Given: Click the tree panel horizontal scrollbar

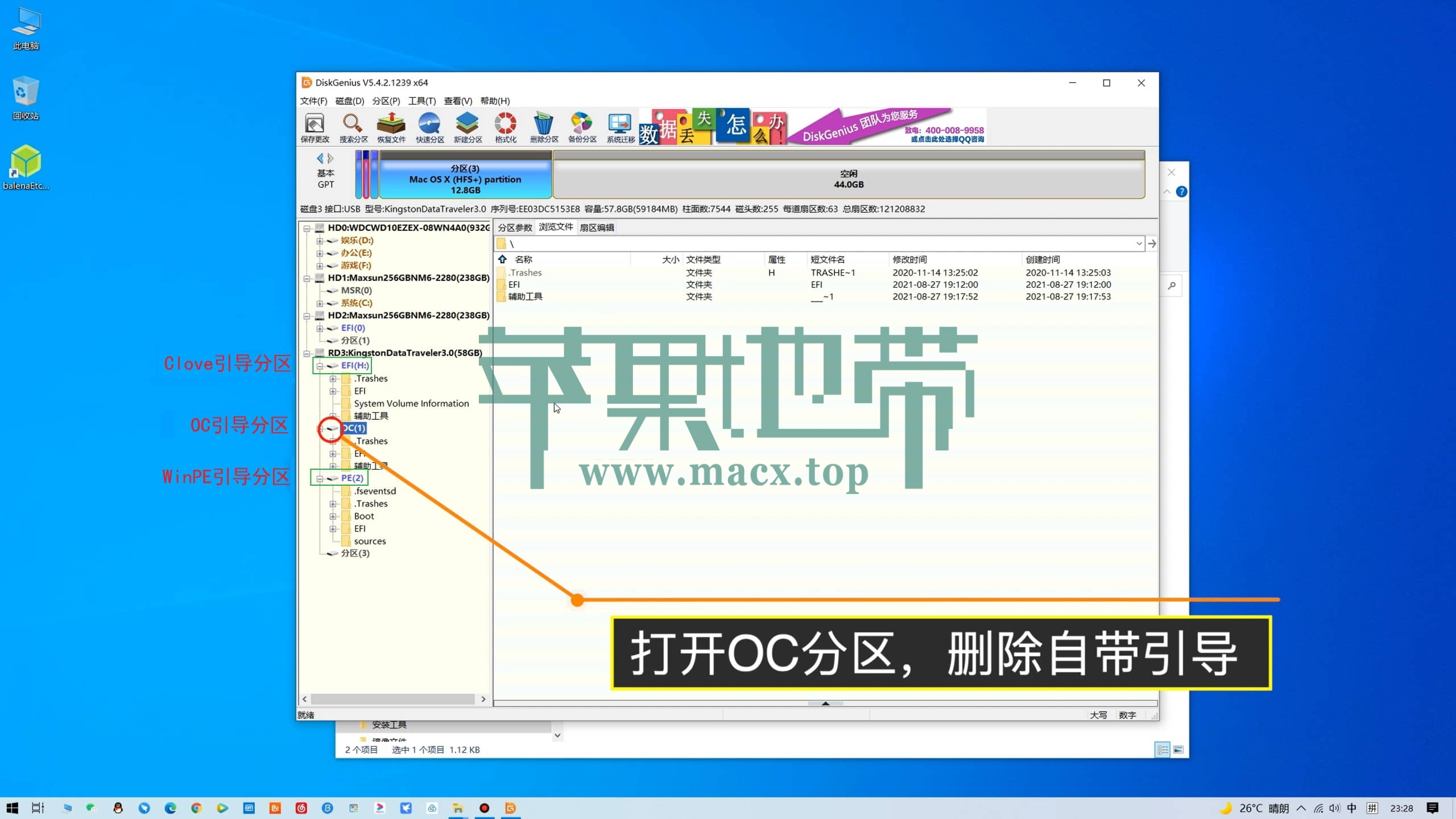Looking at the screenshot, I should 392,699.
